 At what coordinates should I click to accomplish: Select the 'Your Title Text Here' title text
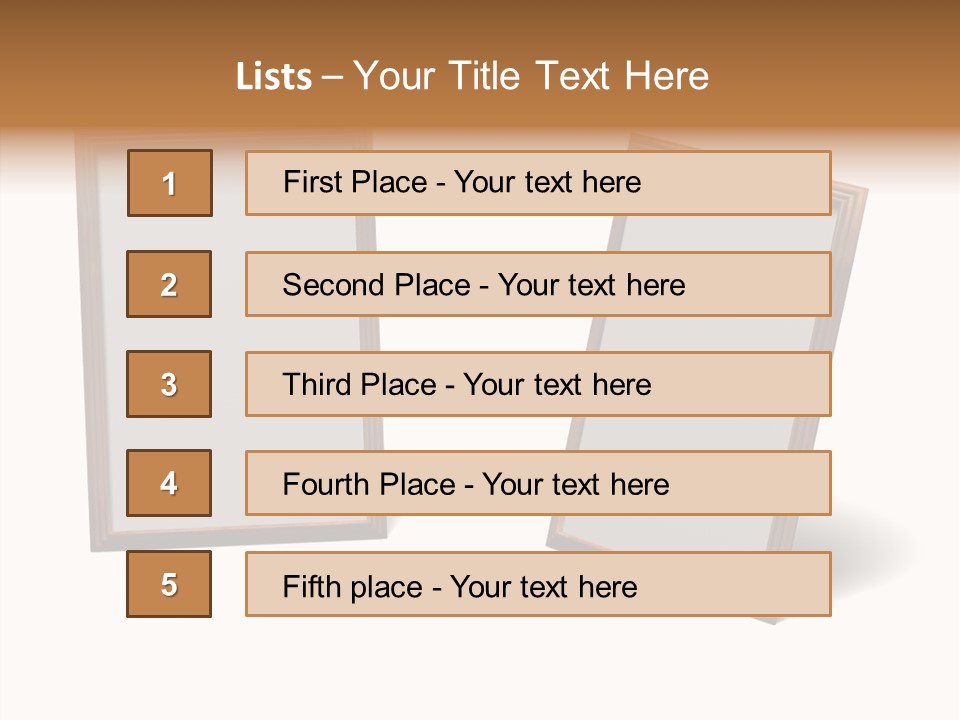point(531,77)
